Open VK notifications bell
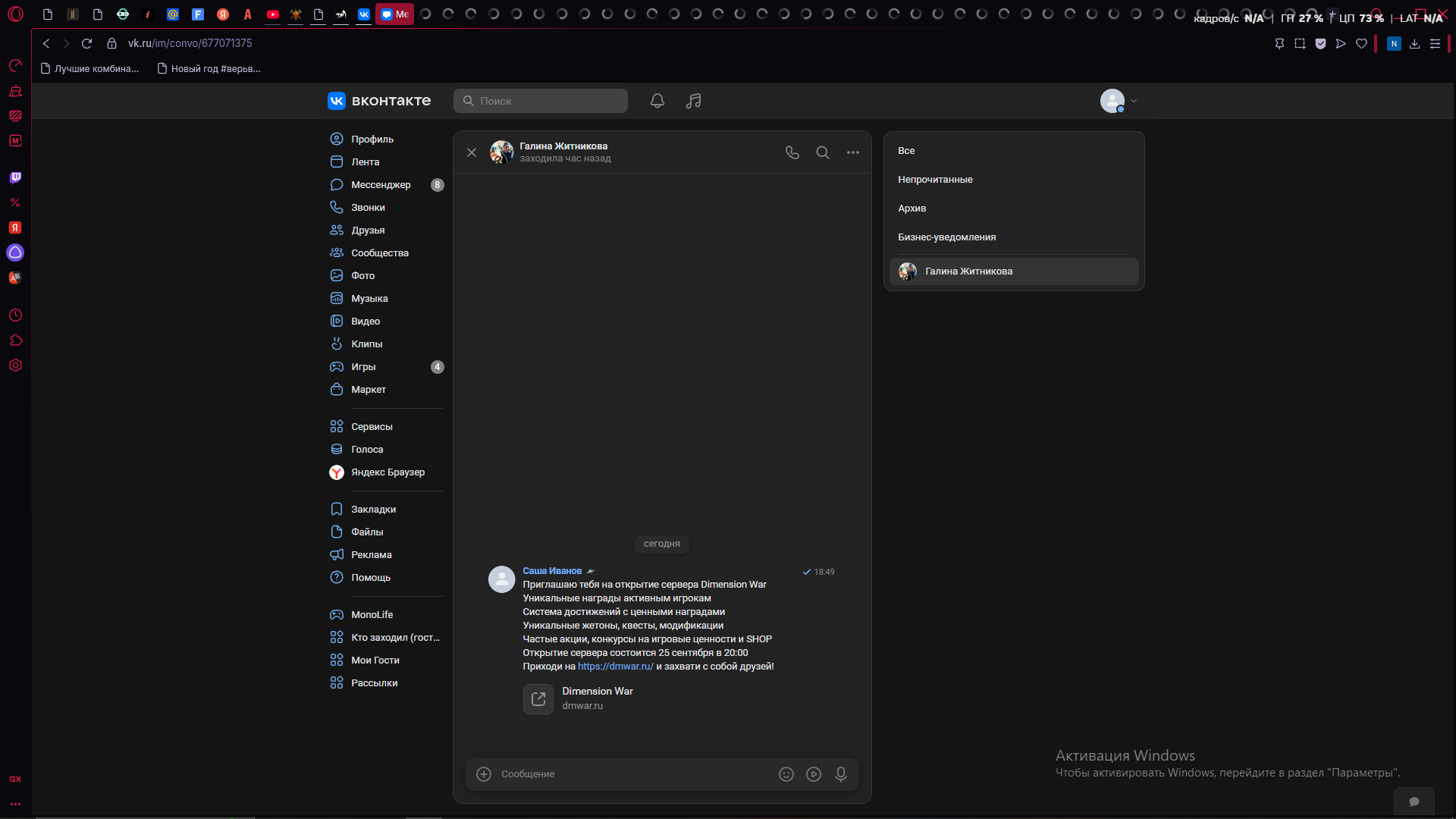This screenshot has width=1456, height=819. pyautogui.click(x=657, y=101)
